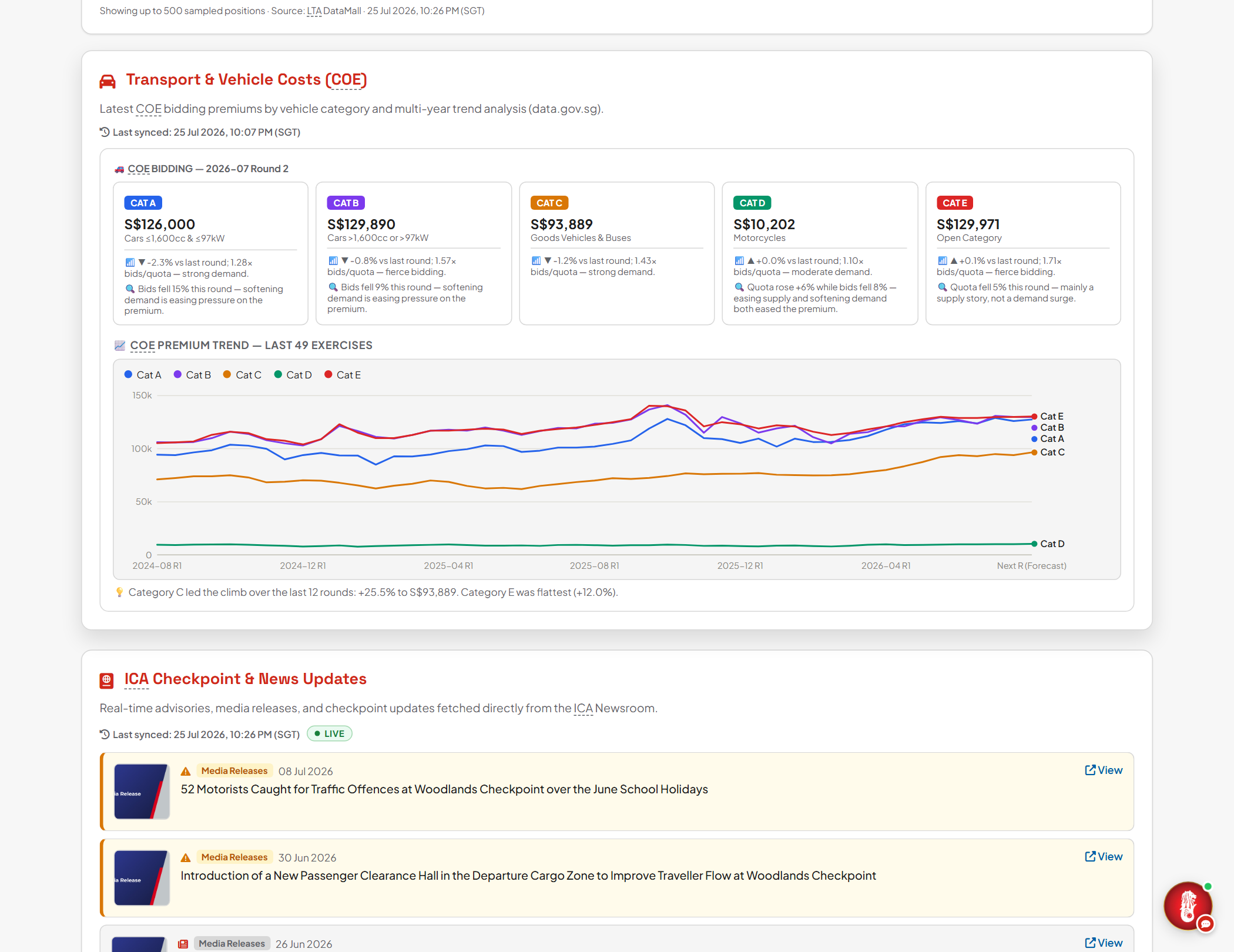
Task: Click the COE abbreviation in Transport heading
Action: pyautogui.click(x=346, y=80)
